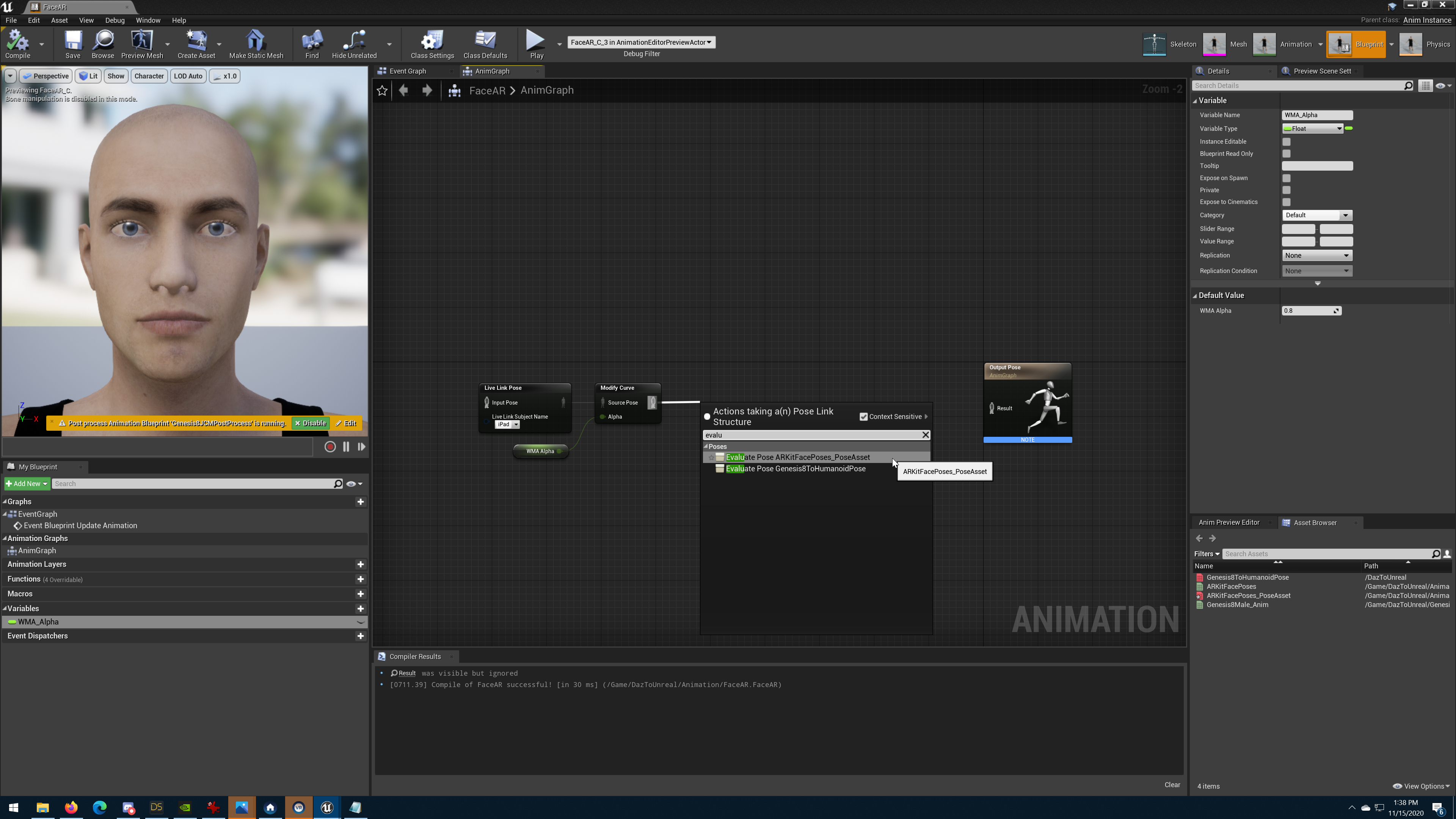Switch to Event Graph tab
Screen dimensions: 1456x819
pos(408,71)
